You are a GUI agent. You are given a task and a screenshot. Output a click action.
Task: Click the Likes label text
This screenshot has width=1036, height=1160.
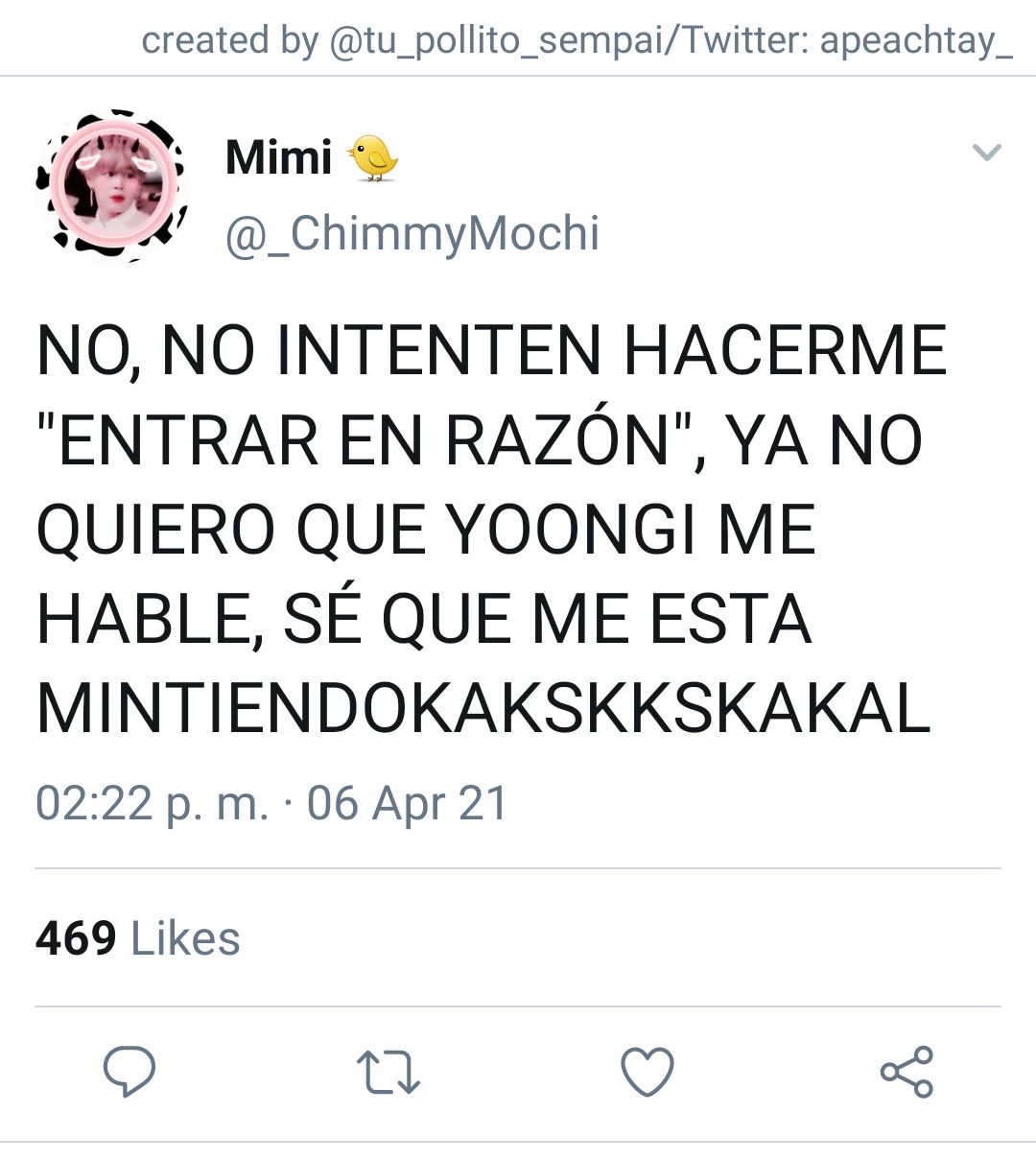point(185,938)
